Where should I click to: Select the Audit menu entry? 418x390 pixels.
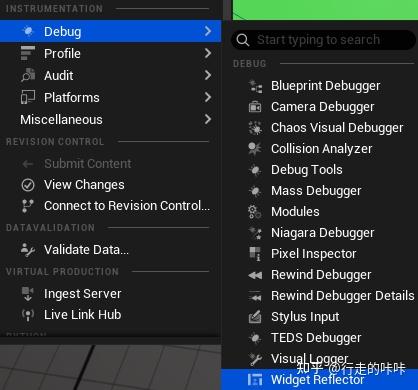(x=110, y=75)
